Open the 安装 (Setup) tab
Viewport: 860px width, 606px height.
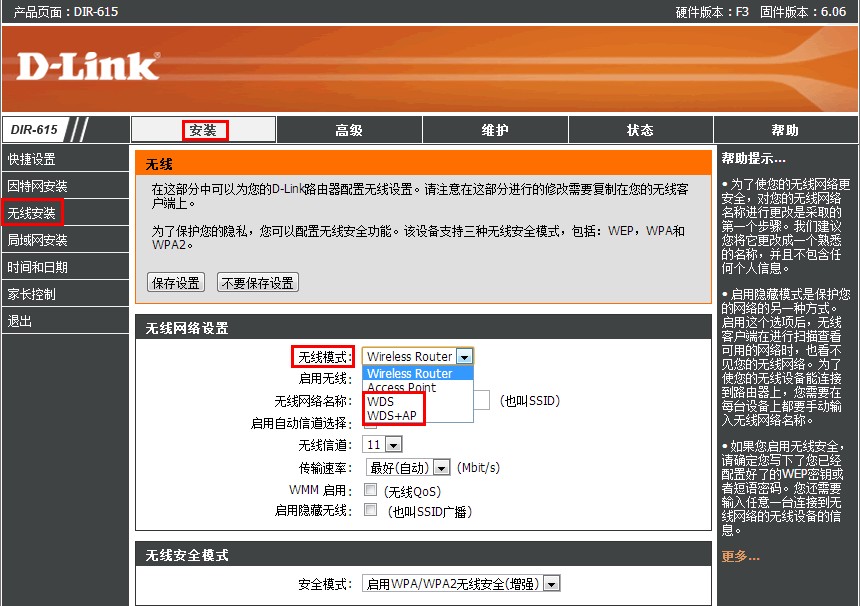(203, 130)
